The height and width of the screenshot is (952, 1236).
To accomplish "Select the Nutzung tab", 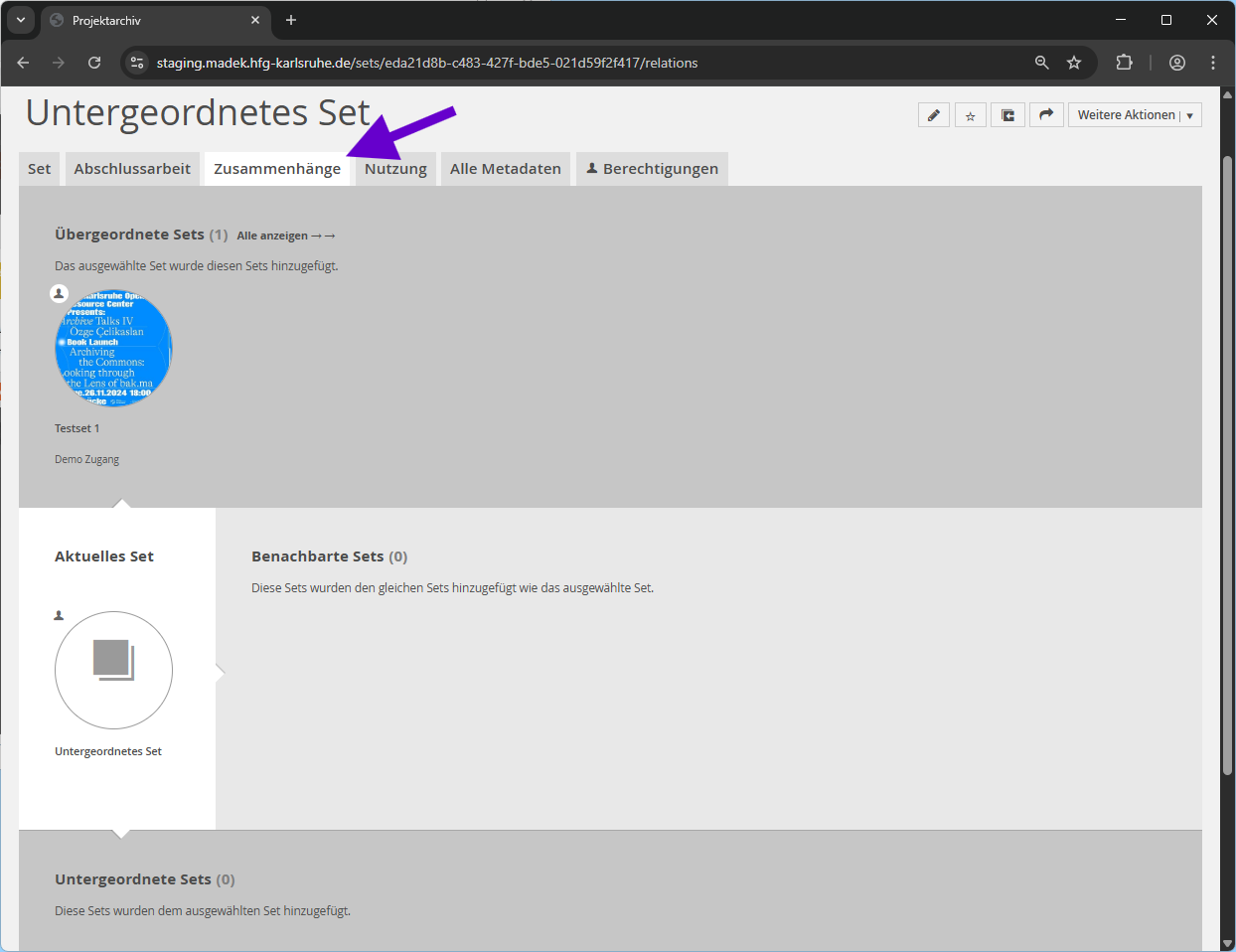I will pos(395,169).
